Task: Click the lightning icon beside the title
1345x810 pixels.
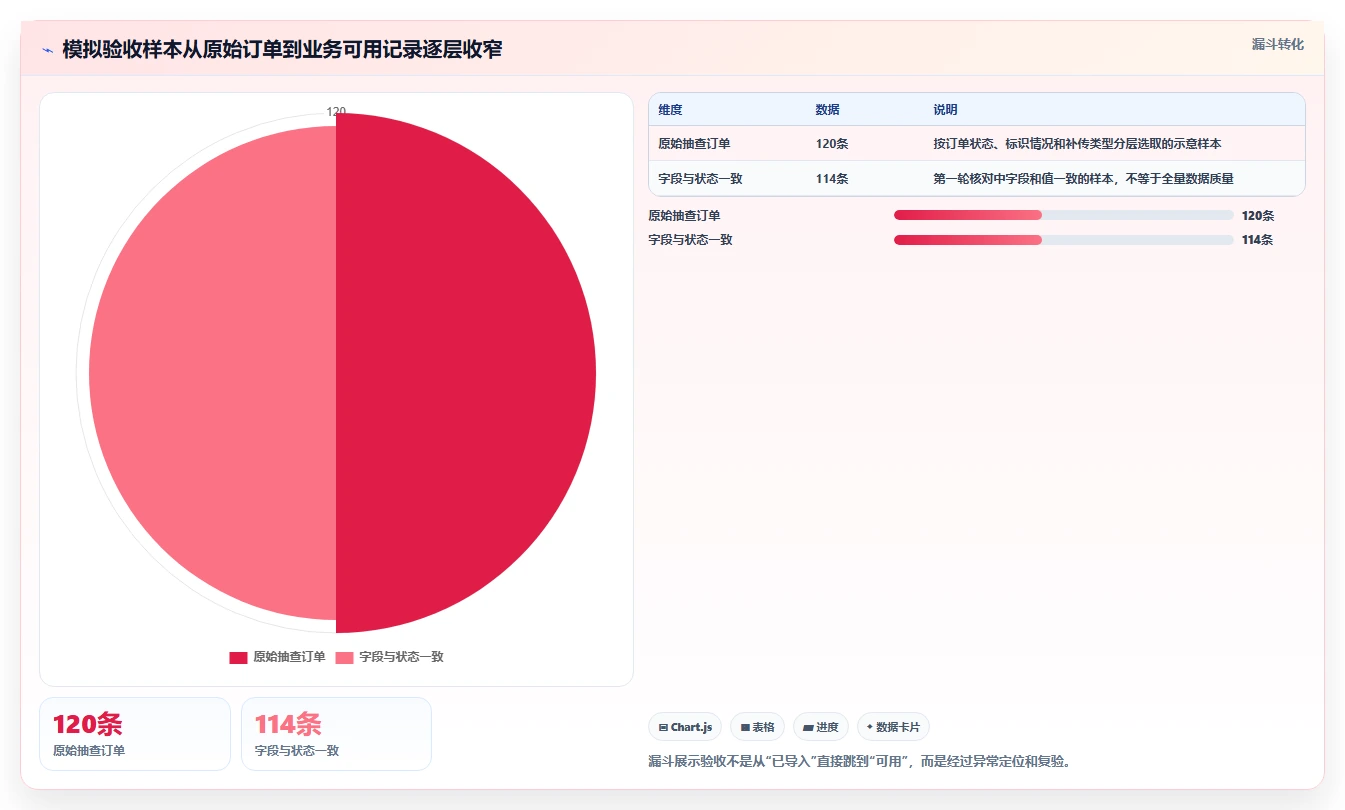Action: pyautogui.click(x=47, y=50)
